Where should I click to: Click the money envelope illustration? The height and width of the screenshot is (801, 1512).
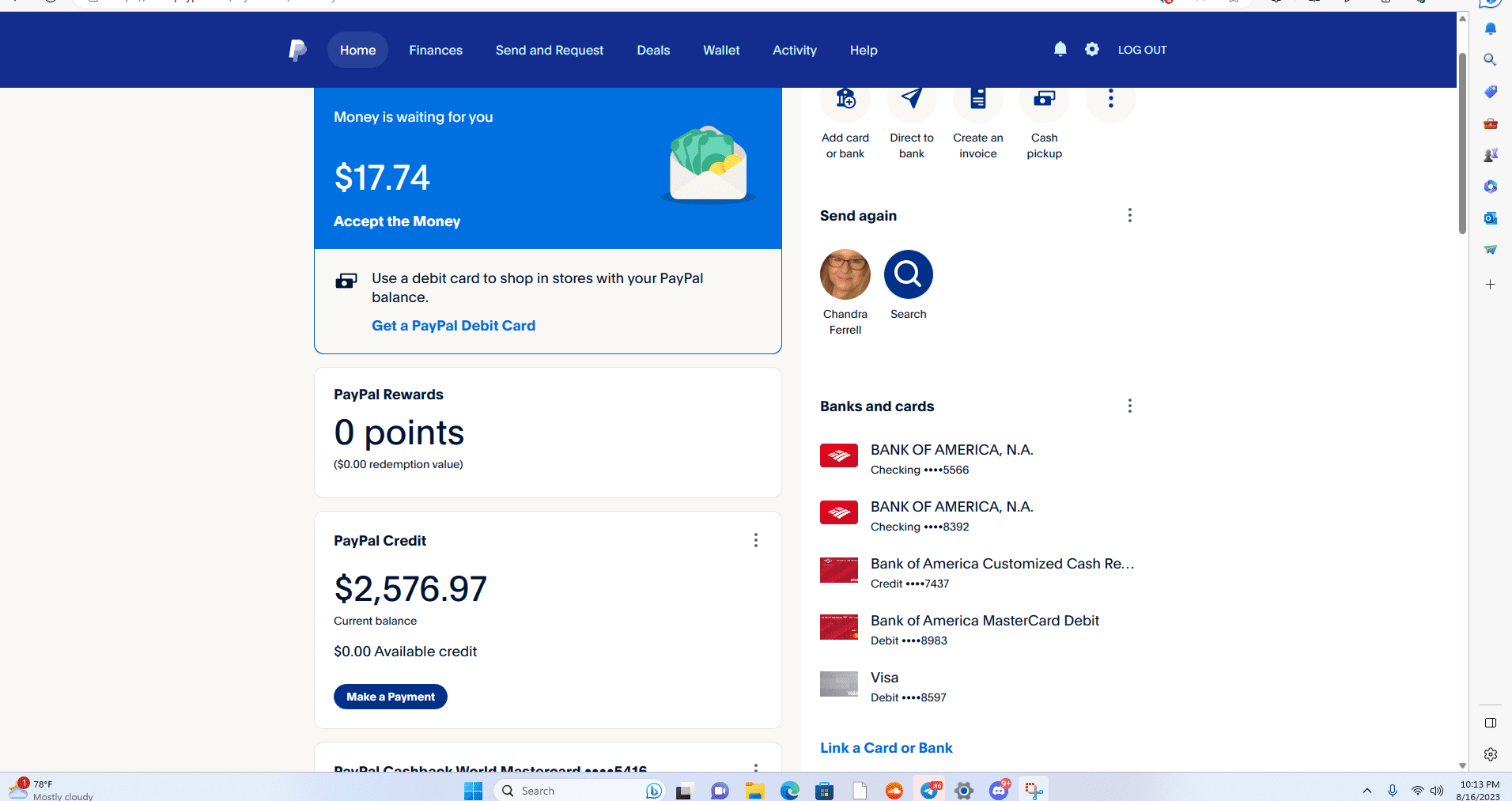coord(708,164)
